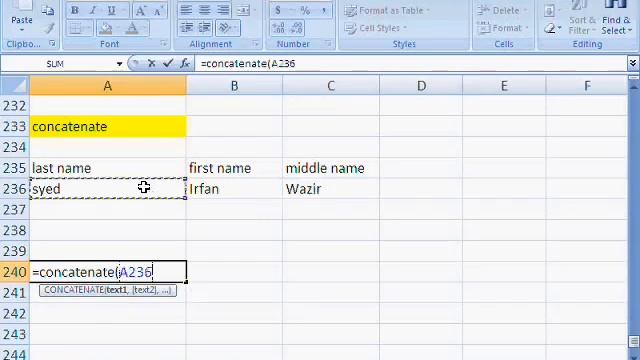The image size is (640, 360).
Task: Cancel the formula entry with the X icon
Action: pyautogui.click(x=151, y=63)
